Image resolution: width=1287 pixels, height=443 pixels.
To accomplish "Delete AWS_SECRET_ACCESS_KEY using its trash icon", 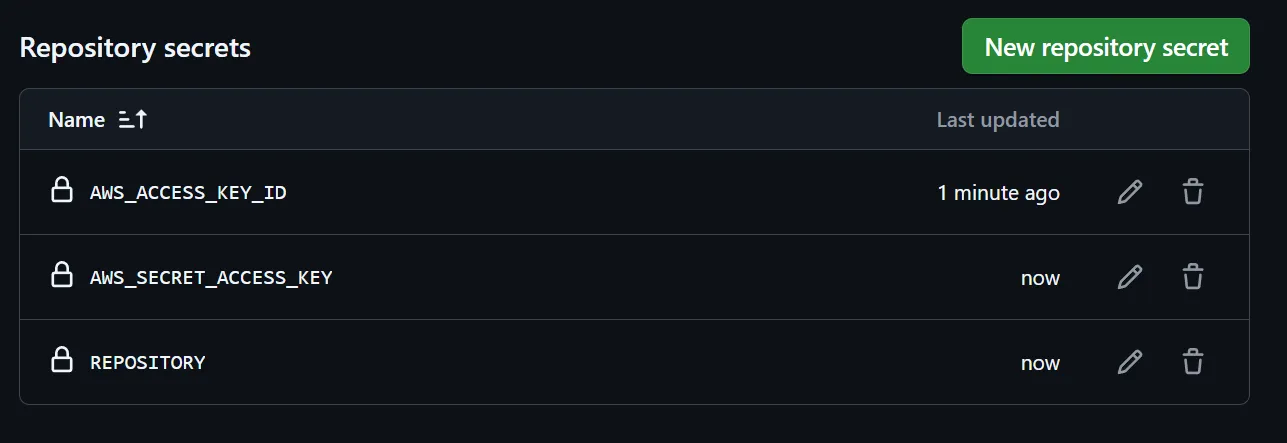I will click(1192, 277).
